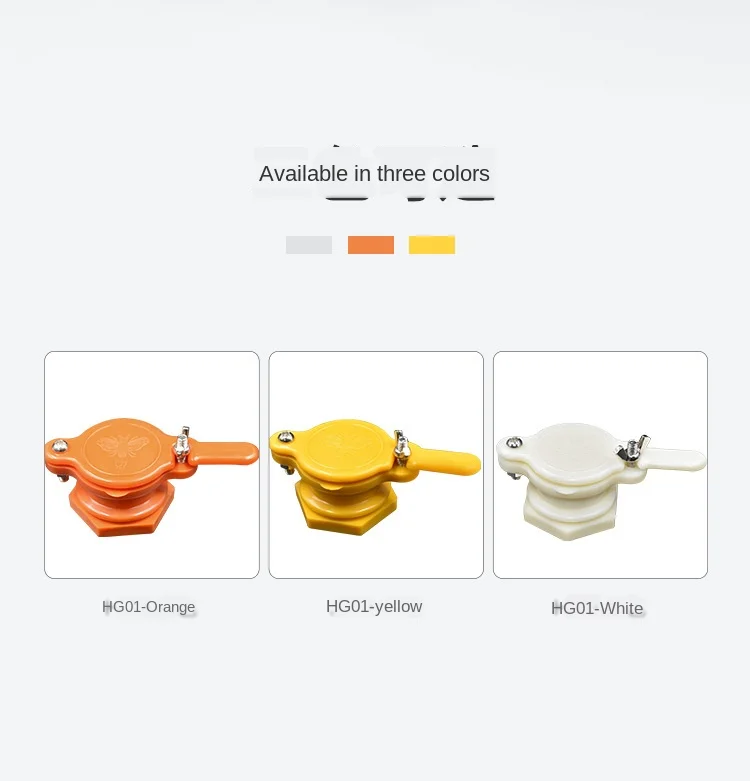Click the HG01-White label
750x781 pixels.
[x=597, y=608]
